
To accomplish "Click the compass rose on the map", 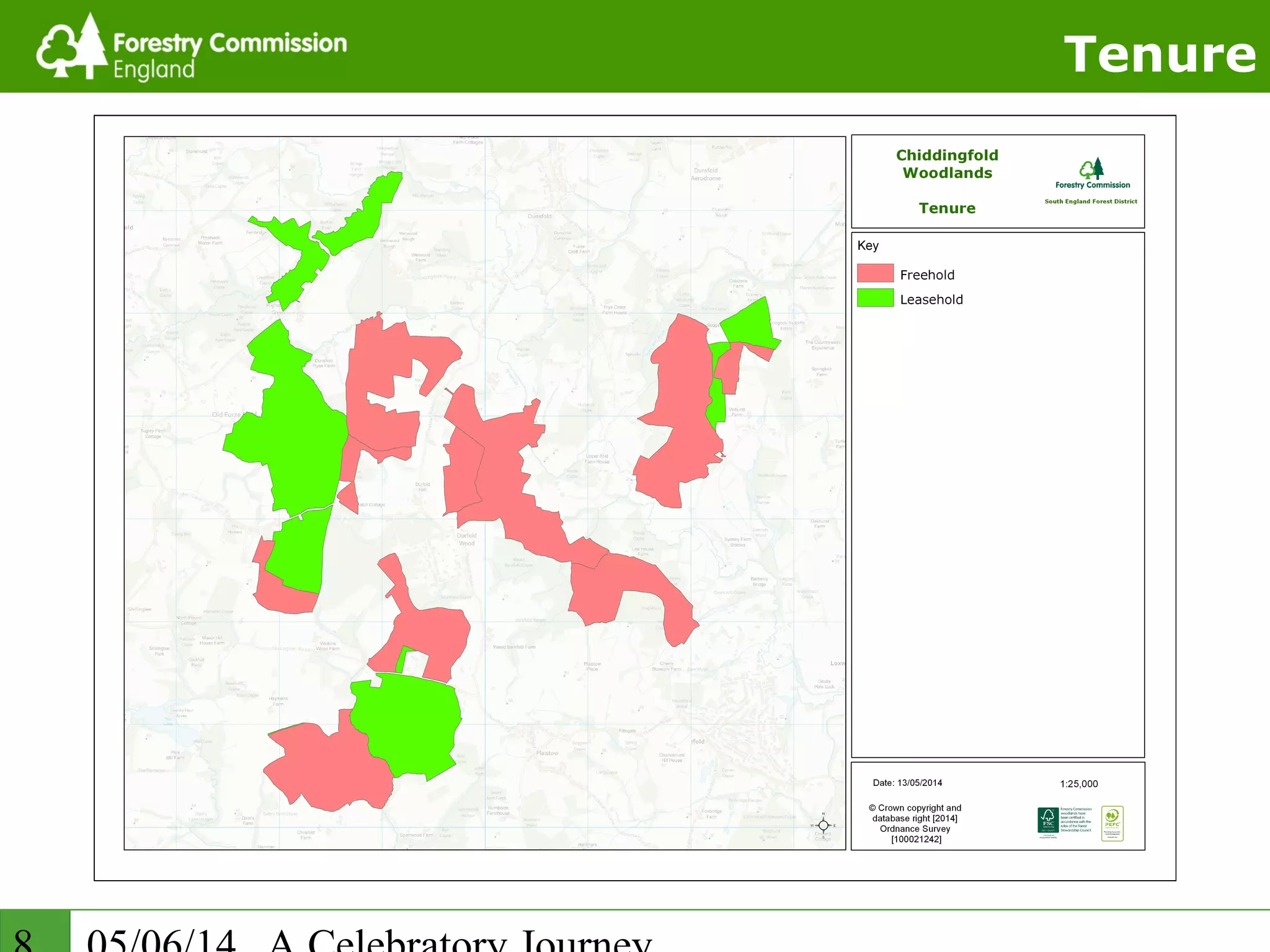I will click(823, 825).
